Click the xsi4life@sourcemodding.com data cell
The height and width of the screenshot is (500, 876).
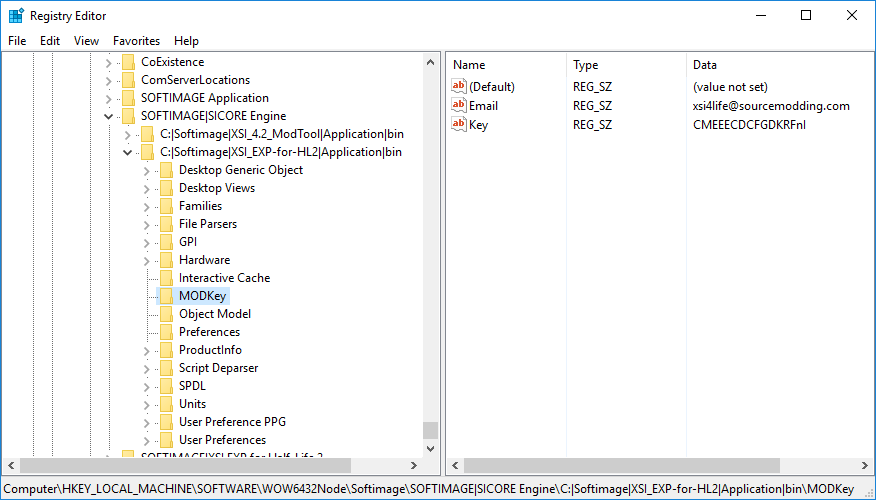point(771,106)
